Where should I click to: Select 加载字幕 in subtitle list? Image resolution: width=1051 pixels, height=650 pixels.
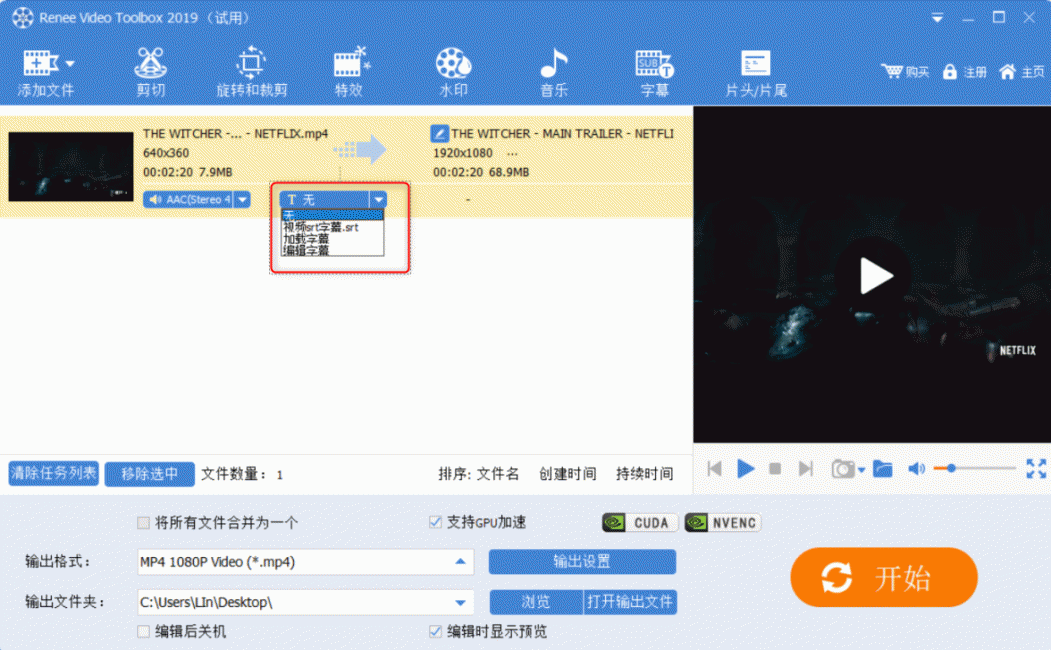(x=332, y=239)
